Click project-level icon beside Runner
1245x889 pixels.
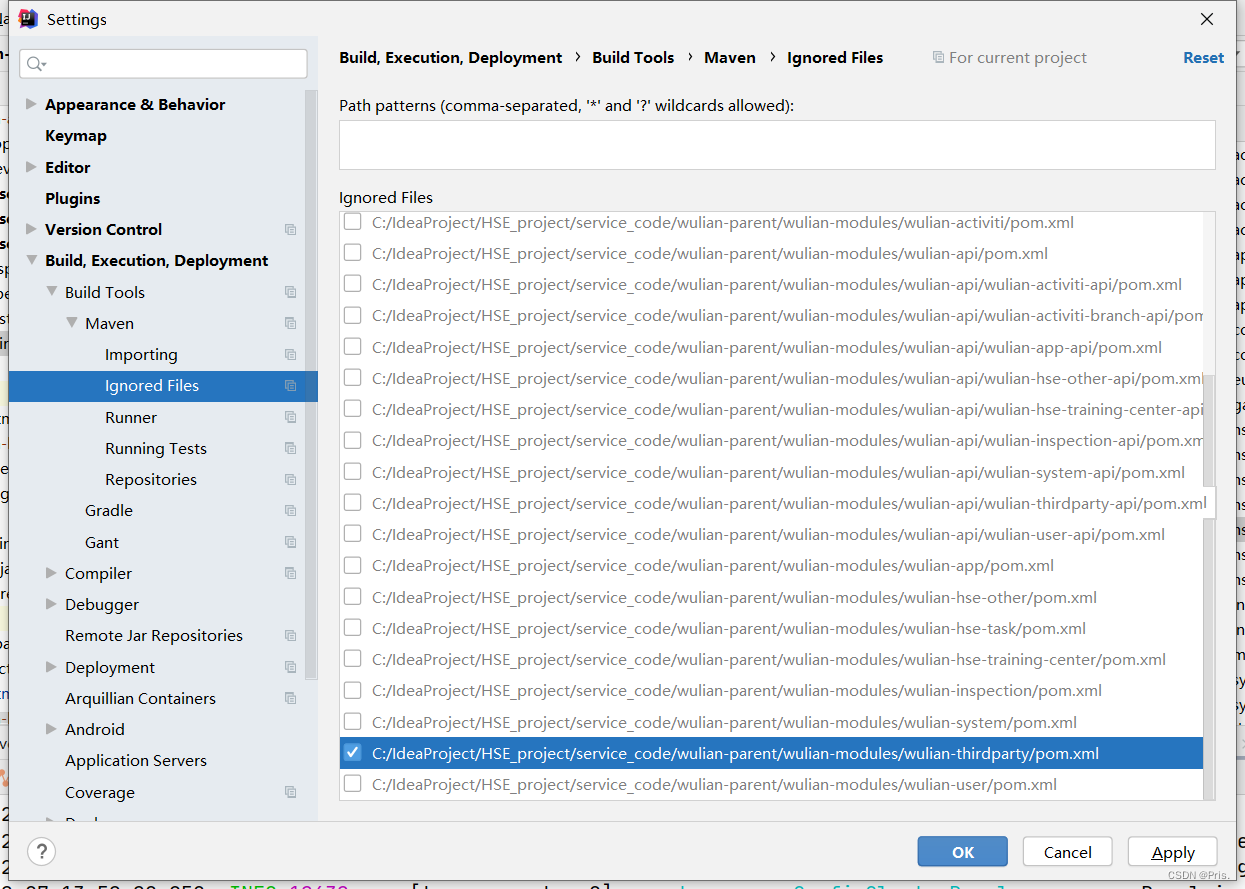point(290,417)
